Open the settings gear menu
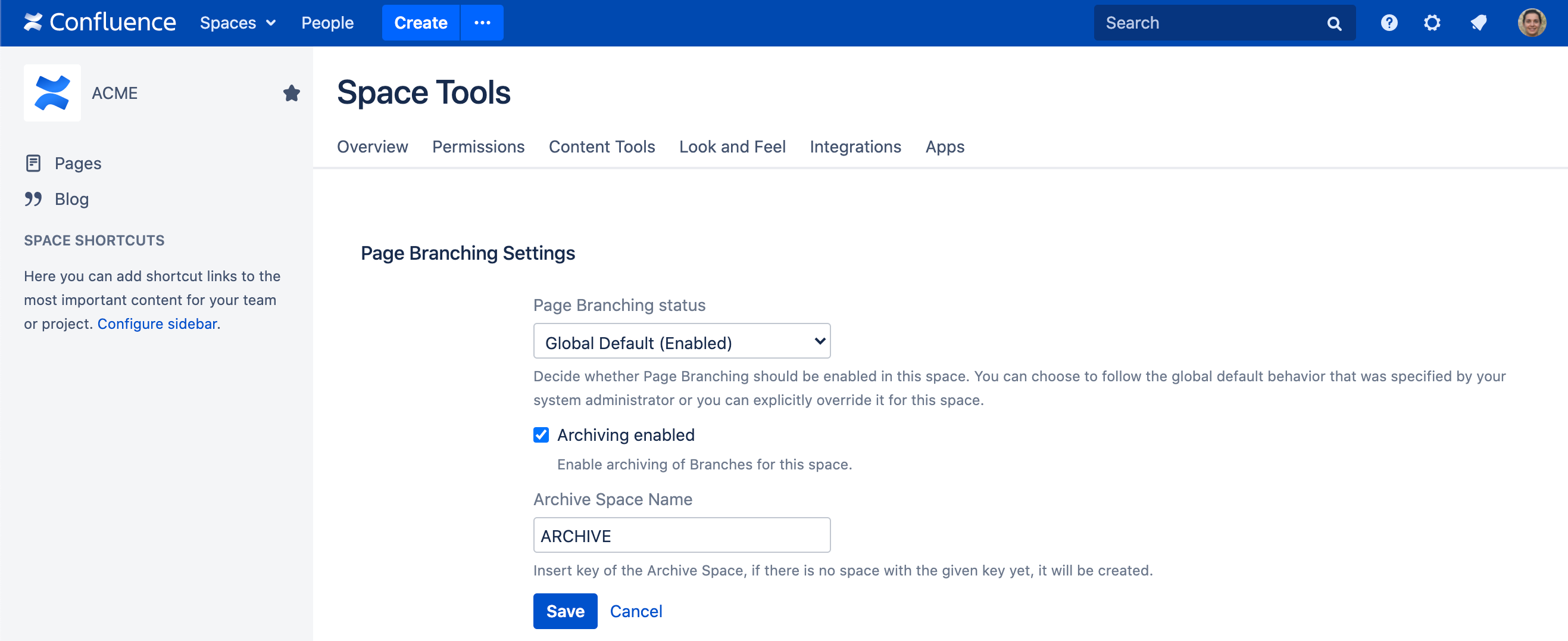 pyautogui.click(x=1432, y=23)
